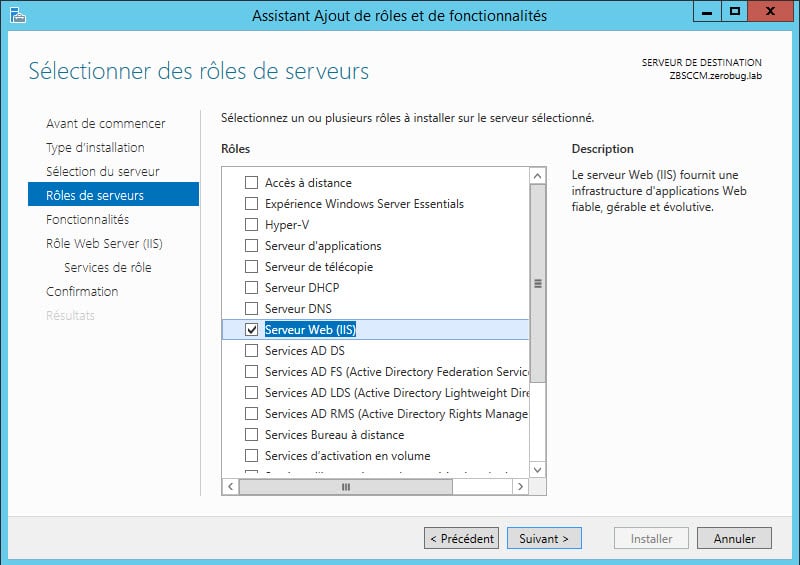
Task: Click the ZBSCCM.zerobug.lab server name
Action: (715, 76)
